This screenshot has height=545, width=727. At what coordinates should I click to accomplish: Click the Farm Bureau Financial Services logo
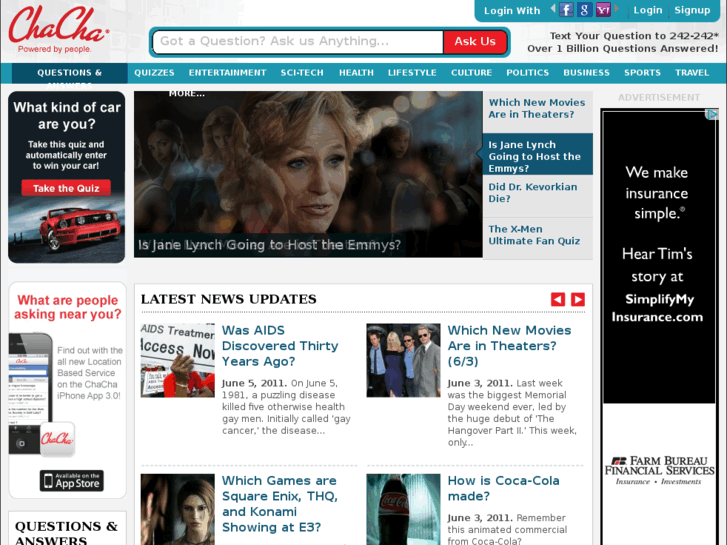[x=659, y=470]
